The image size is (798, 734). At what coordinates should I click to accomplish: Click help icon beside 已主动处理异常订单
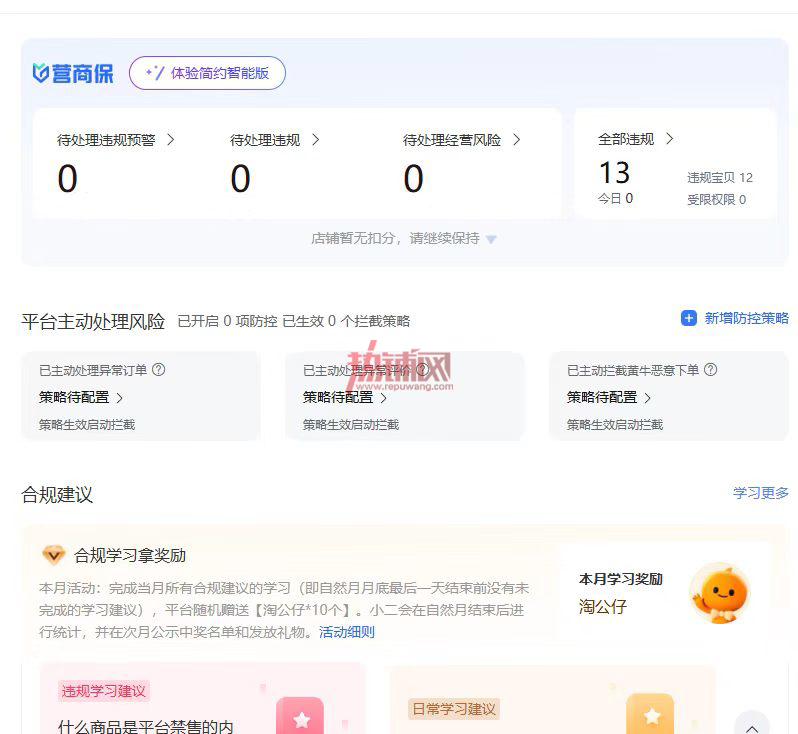pos(159,370)
